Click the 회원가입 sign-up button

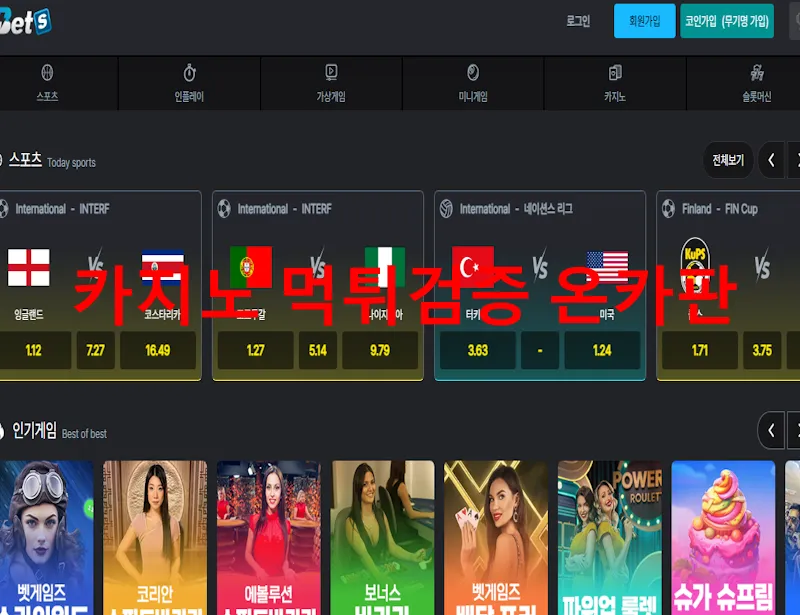[x=644, y=21]
